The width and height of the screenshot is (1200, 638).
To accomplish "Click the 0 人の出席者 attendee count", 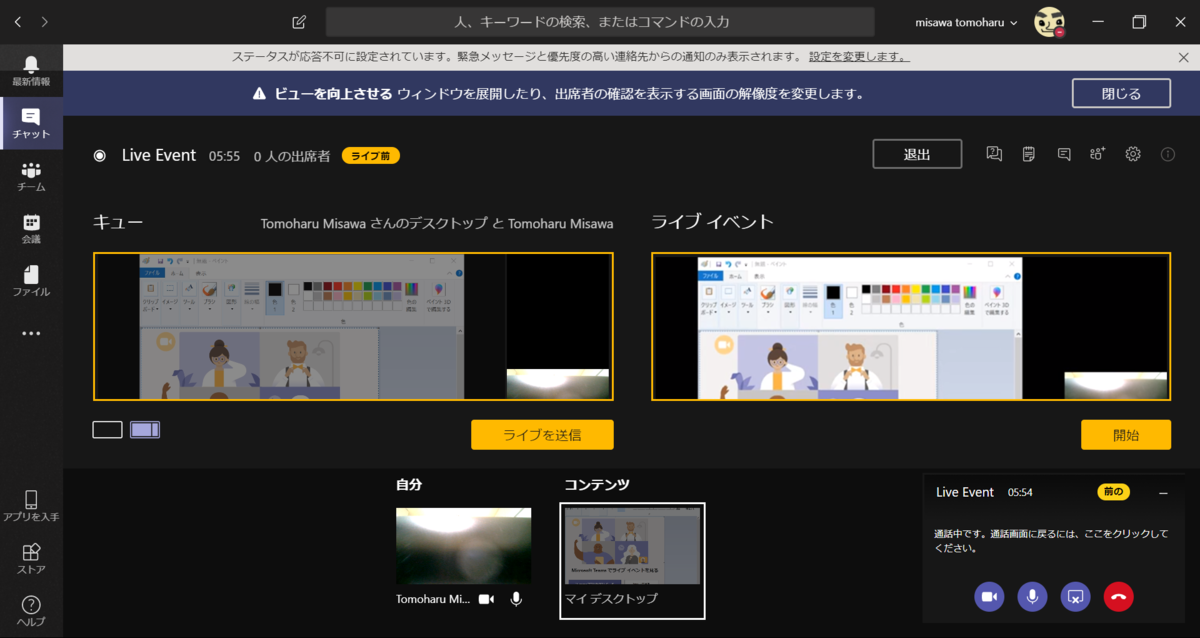I will point(292,156).
